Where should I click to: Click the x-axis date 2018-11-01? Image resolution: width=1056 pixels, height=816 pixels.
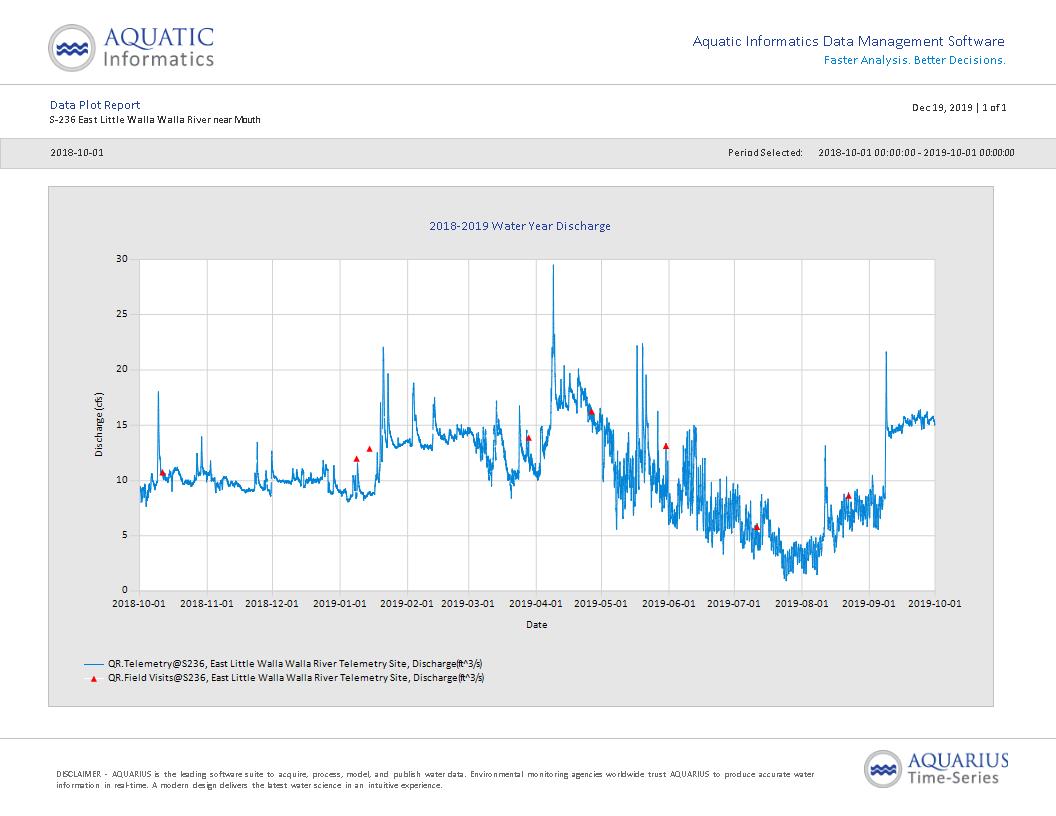point(207,603)
